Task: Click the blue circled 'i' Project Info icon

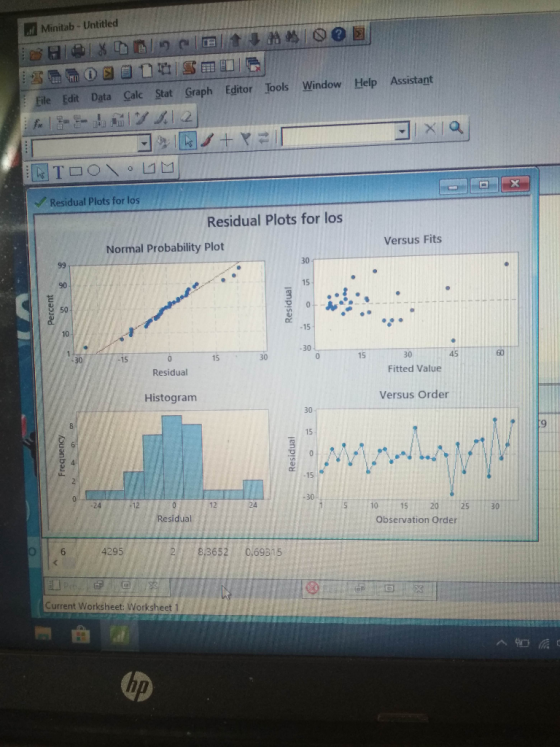Action: click(91, 74)
